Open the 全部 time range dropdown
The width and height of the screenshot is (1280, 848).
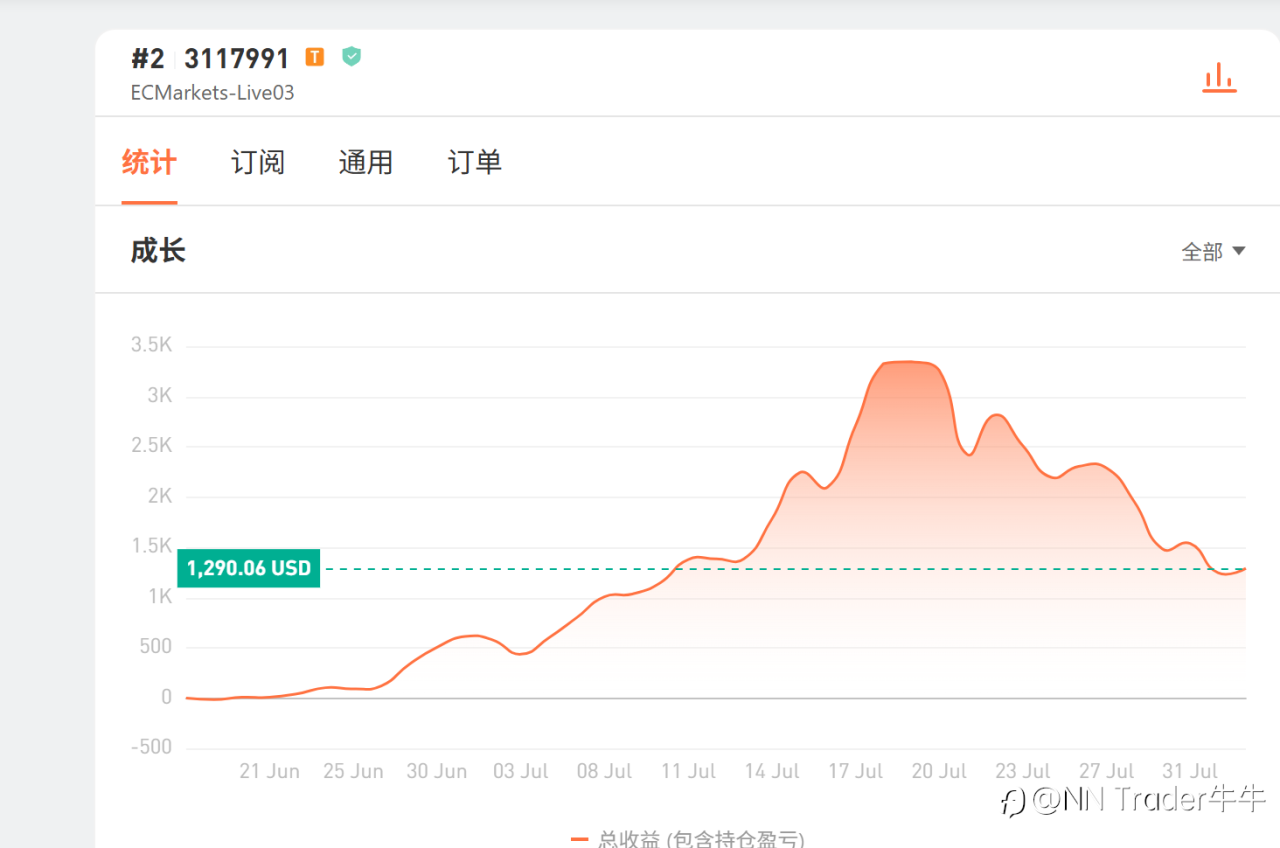(x=1213, y=252)
